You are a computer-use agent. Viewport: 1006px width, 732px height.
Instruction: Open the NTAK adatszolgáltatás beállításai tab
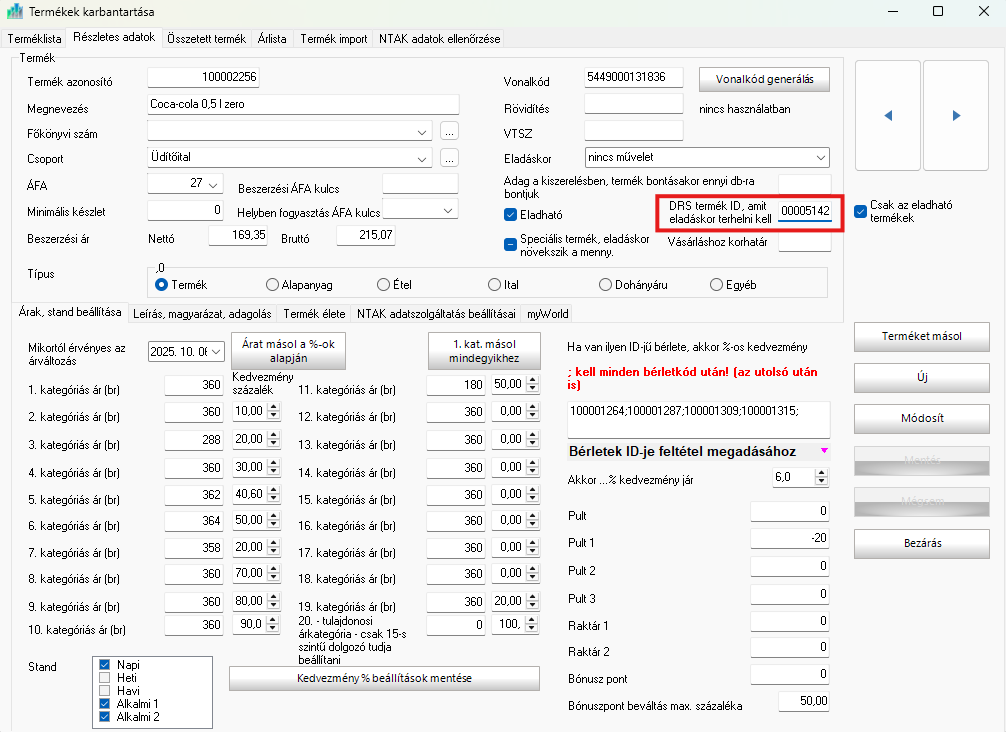pyautogui.click(x=436, y=314)
